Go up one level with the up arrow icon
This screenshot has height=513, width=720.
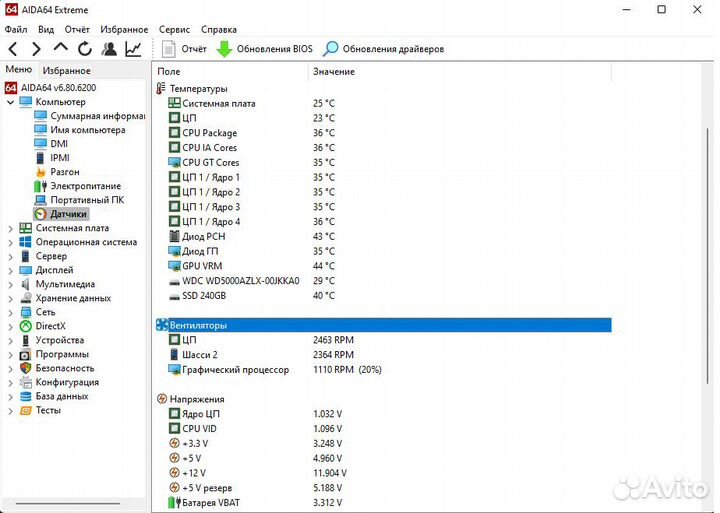[x=61, y=47]
